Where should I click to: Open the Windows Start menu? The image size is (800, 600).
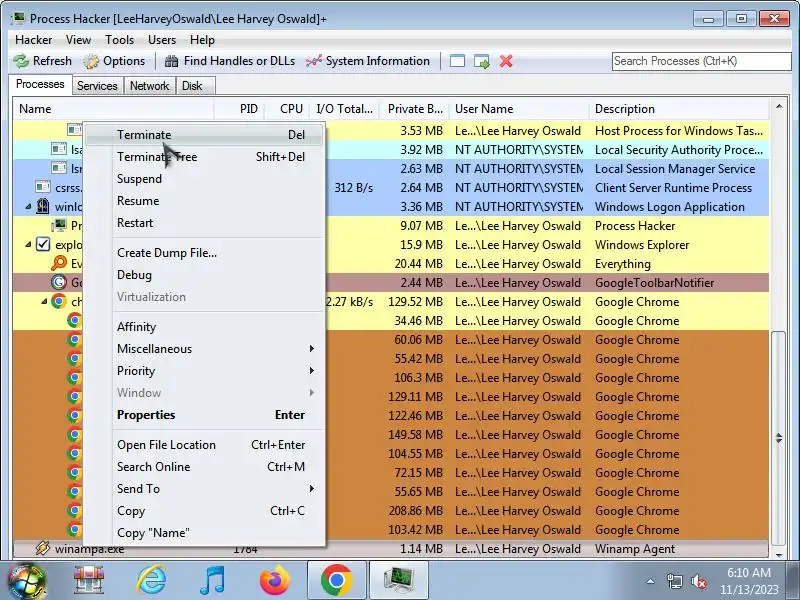[28, 581]
